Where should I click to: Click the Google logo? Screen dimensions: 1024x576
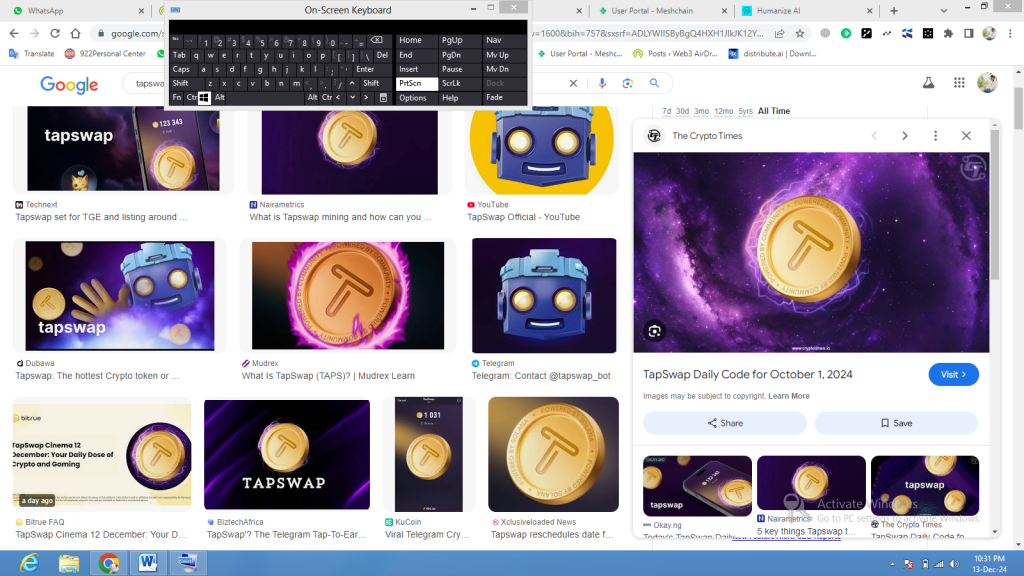(x=69, y=84)
